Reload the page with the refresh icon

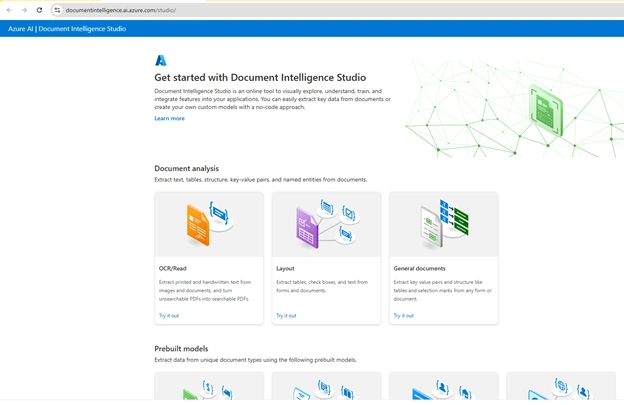pos(39,10)
